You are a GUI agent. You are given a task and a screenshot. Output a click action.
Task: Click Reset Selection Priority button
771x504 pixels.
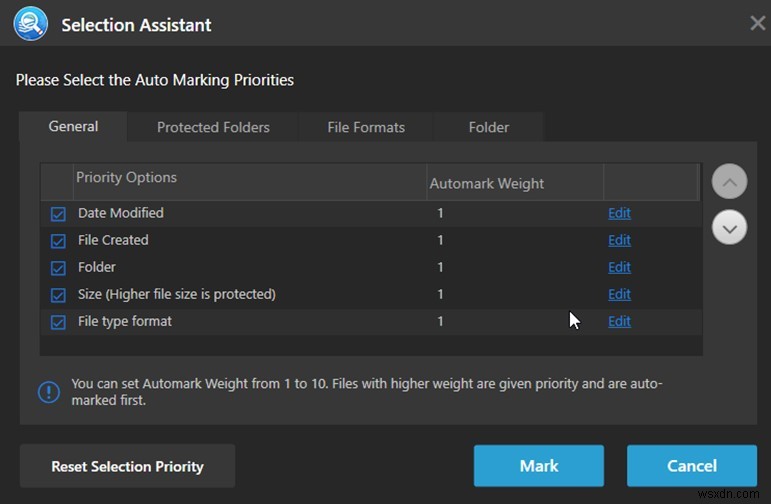click(127, 466)
